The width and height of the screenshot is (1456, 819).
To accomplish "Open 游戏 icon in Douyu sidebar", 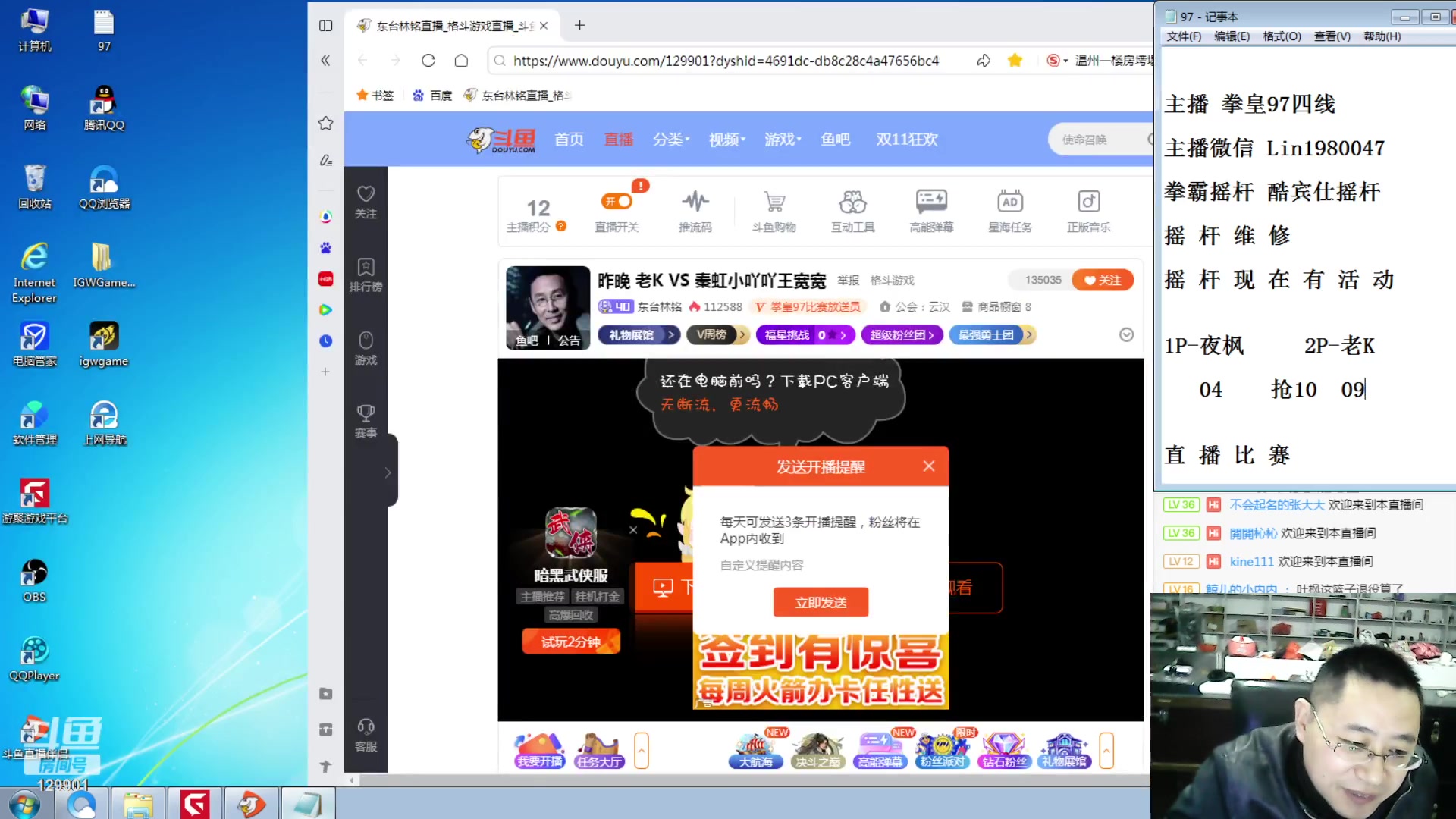I will point(366,349).
